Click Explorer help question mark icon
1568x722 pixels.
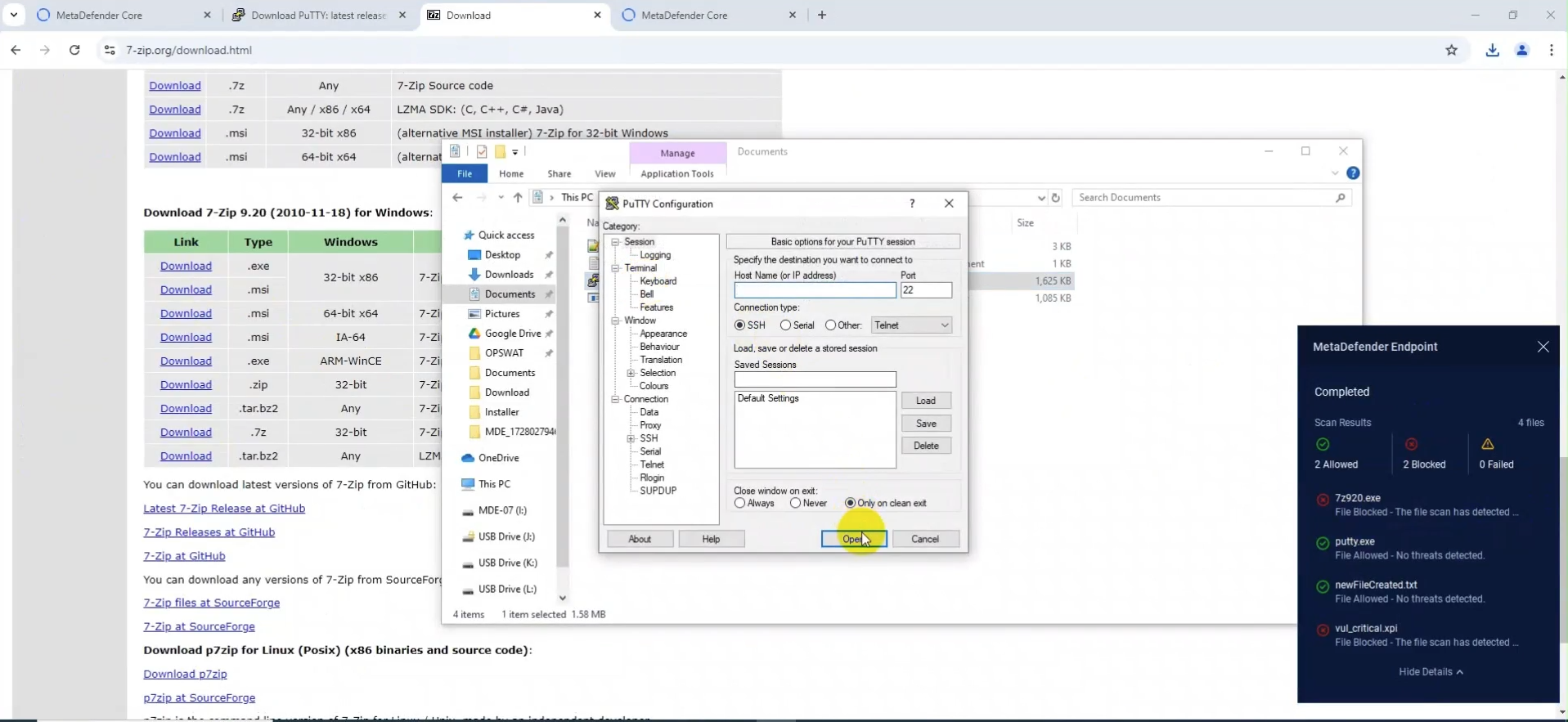[x=1353, y=173]
